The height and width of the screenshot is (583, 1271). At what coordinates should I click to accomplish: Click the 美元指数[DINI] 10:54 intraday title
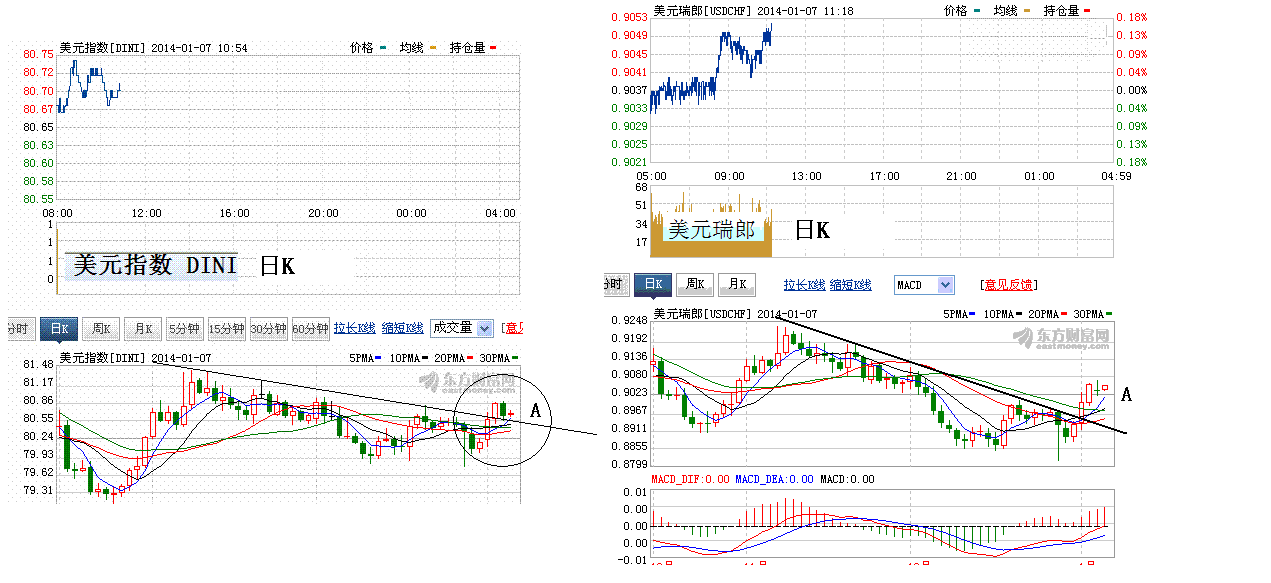point(154,47)
